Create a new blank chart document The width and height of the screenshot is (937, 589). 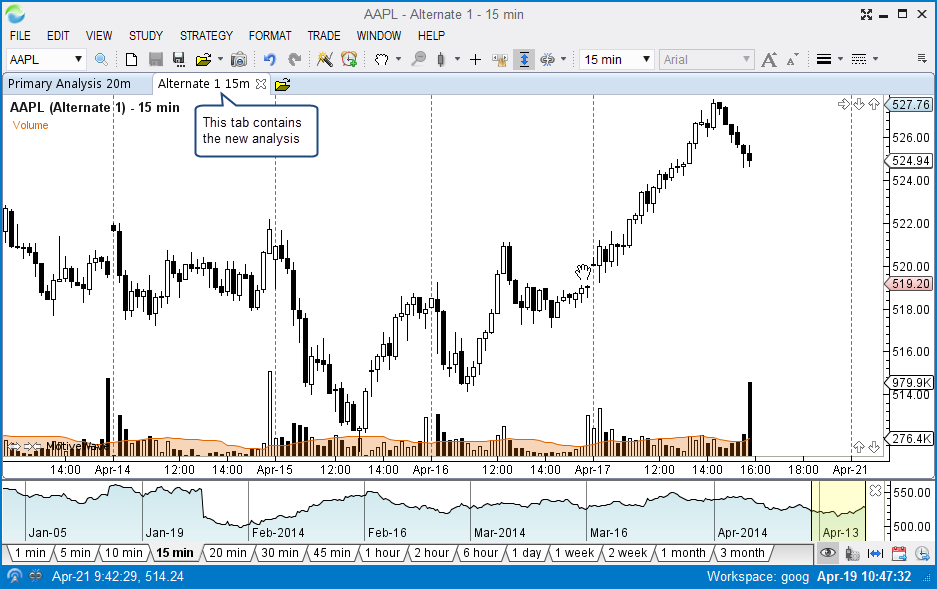(x=131, y=59)
